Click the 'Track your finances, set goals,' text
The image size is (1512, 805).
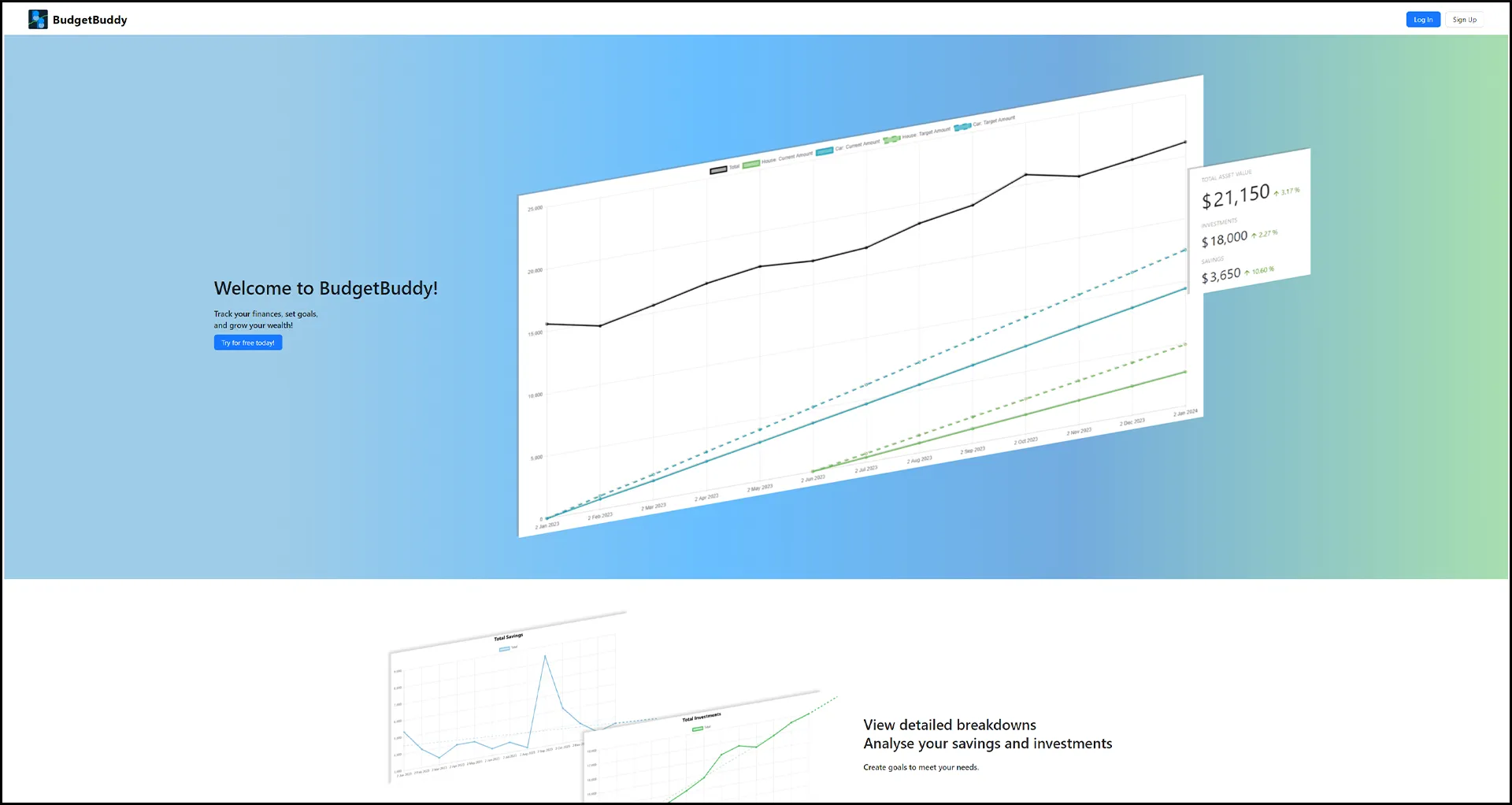(266, 313)
